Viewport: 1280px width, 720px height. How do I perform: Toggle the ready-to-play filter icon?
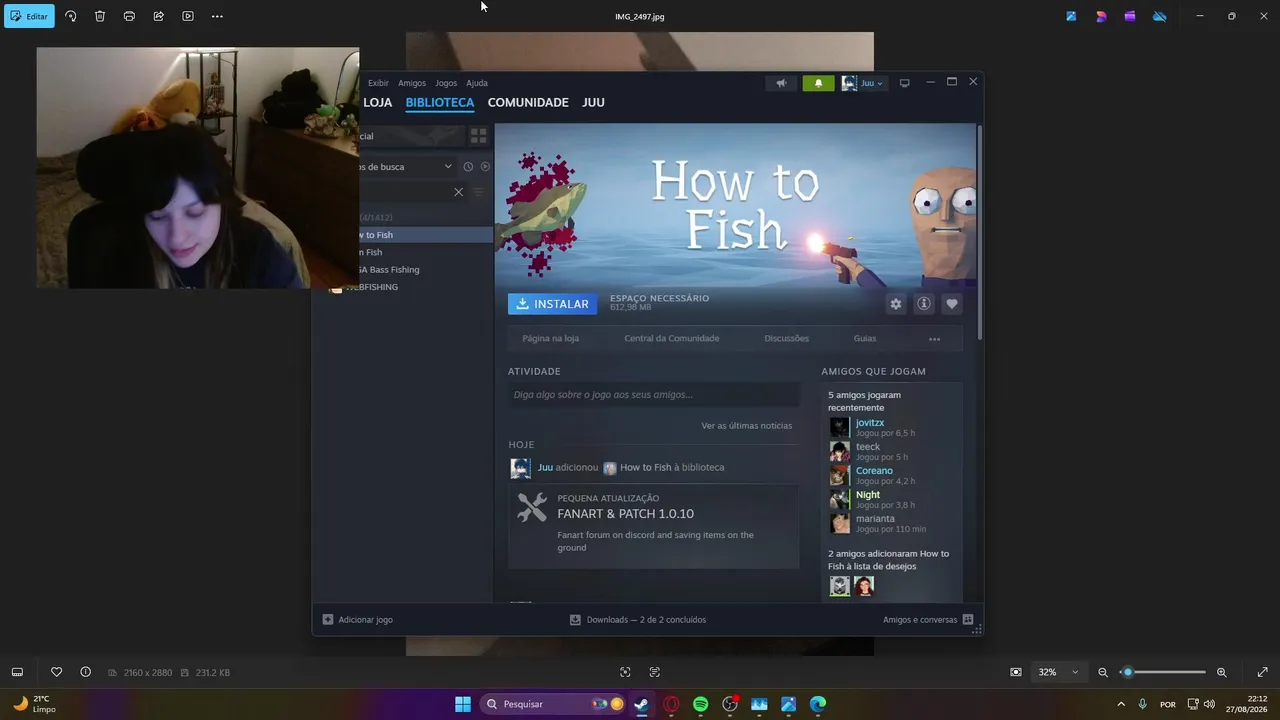click(485, 166)
